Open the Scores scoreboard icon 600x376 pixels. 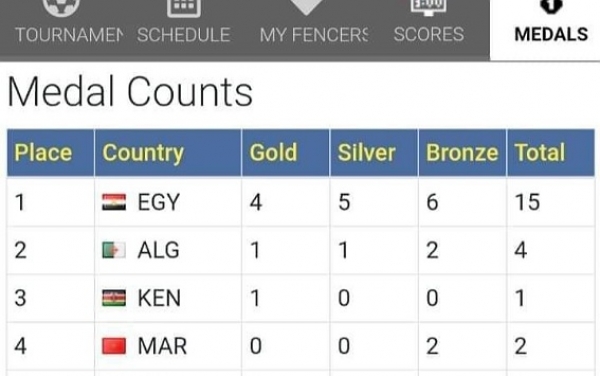point(428,7)
